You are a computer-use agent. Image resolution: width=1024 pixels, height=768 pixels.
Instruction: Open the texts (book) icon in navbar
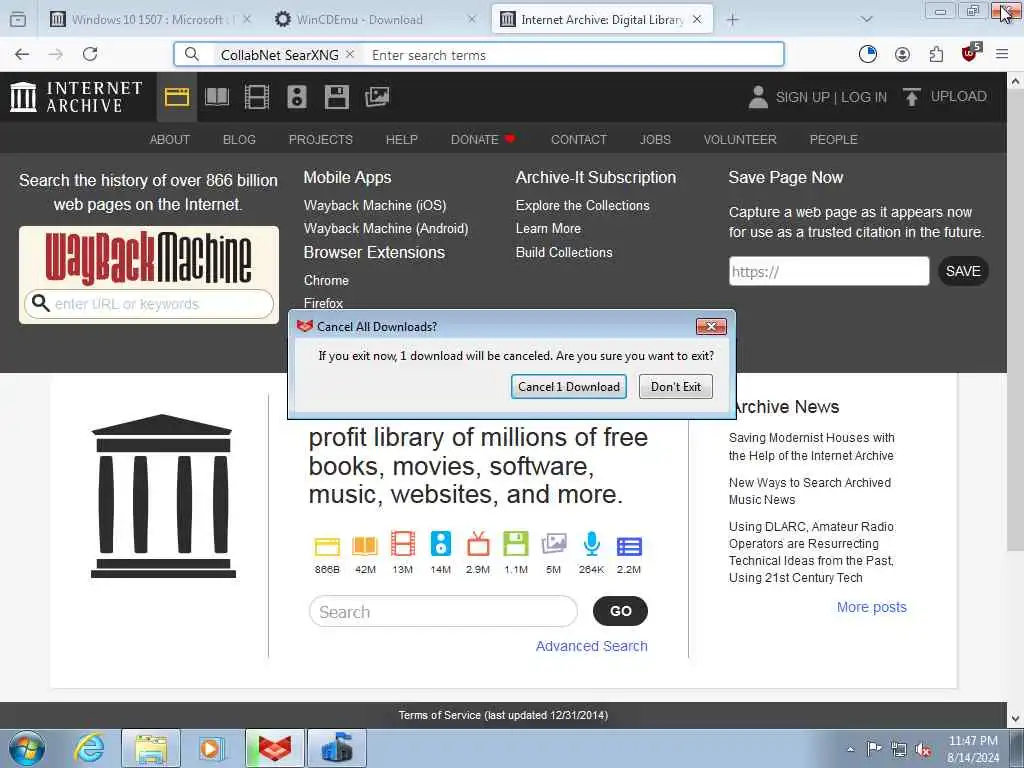(217, 97)
